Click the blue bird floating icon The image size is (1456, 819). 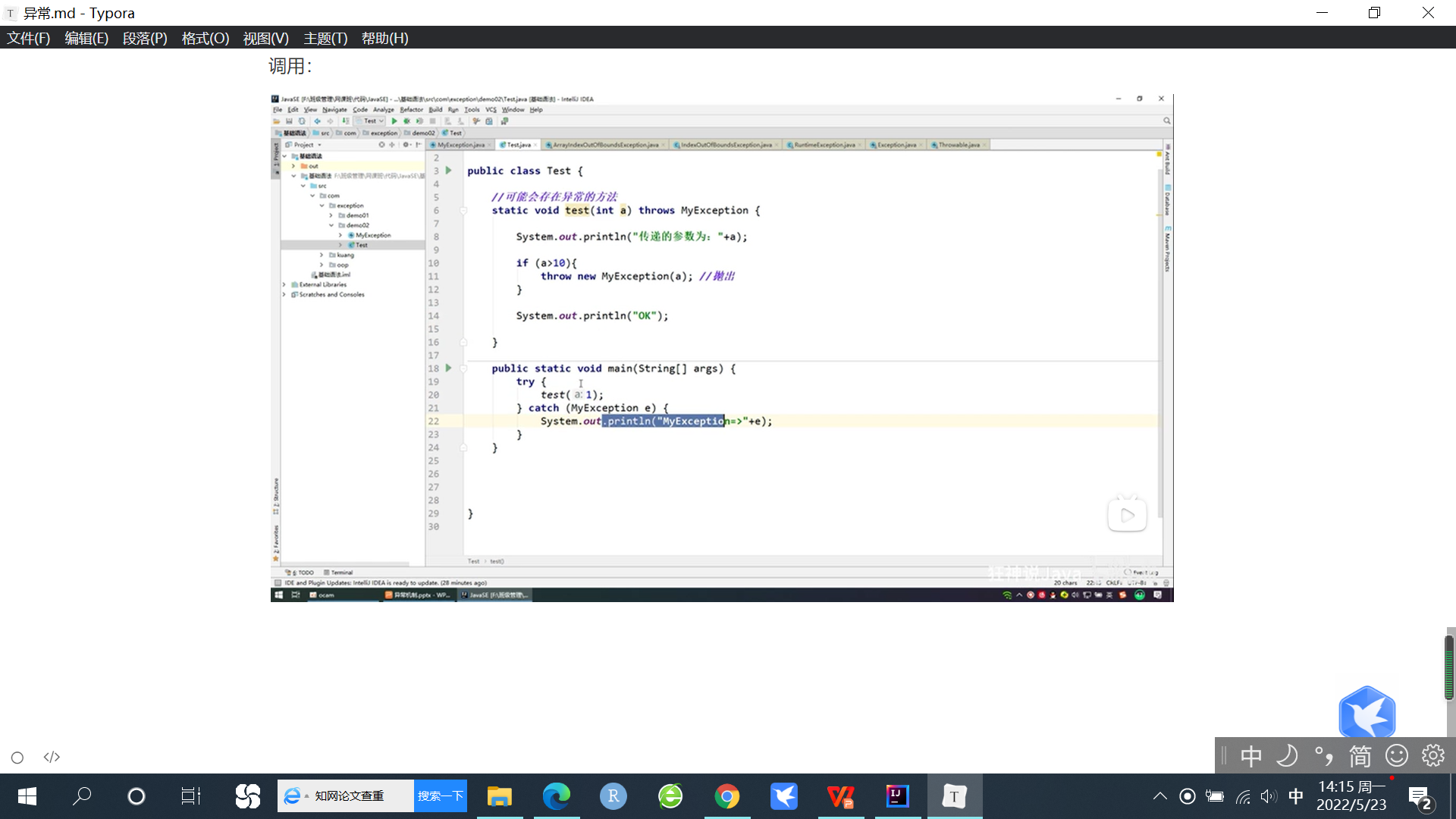click(1367, 713)
